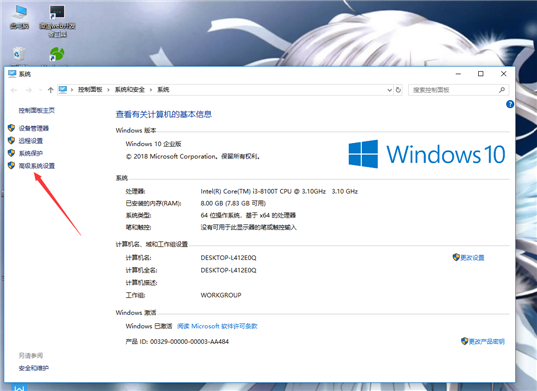Select This PC desktop icon
Screen dimensions: 537x391
click(x=19, y=16)
